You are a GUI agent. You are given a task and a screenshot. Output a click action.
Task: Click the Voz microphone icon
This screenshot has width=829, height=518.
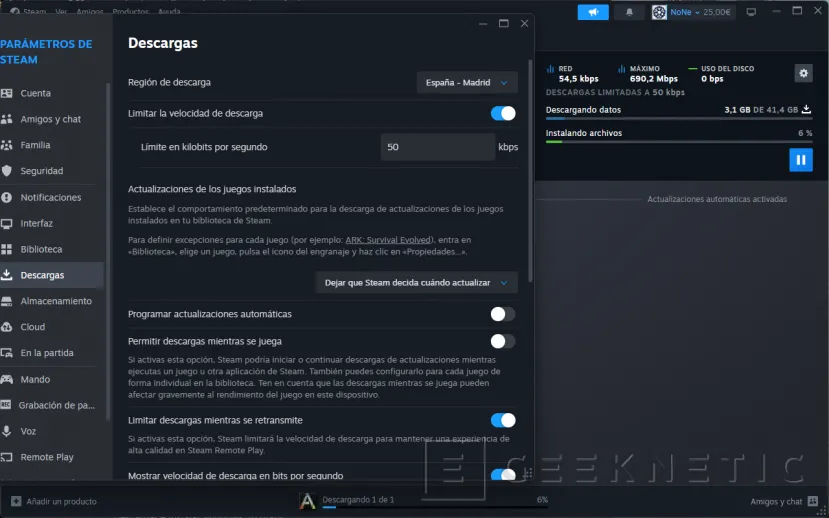[x=6, y=431]
